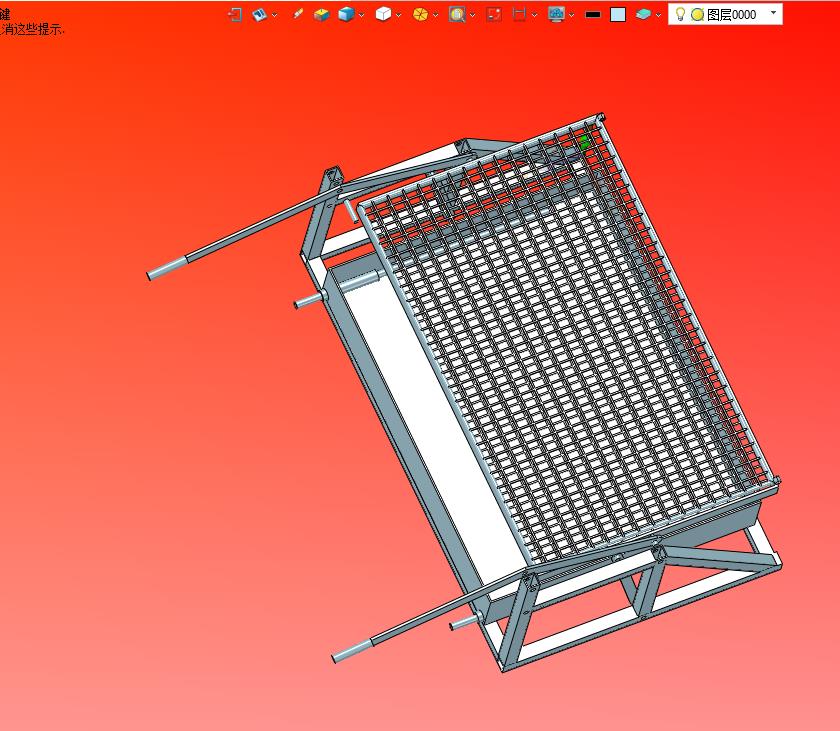The width and height of the screenshot is (840, 731).
Task: Open dropdown arrow beside the magnifier icon
Action: (x=472, y=15)
